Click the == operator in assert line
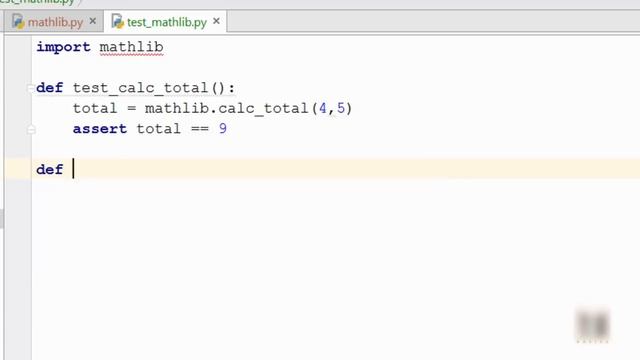This screenshot has height=360, width=640. point(200,129)
